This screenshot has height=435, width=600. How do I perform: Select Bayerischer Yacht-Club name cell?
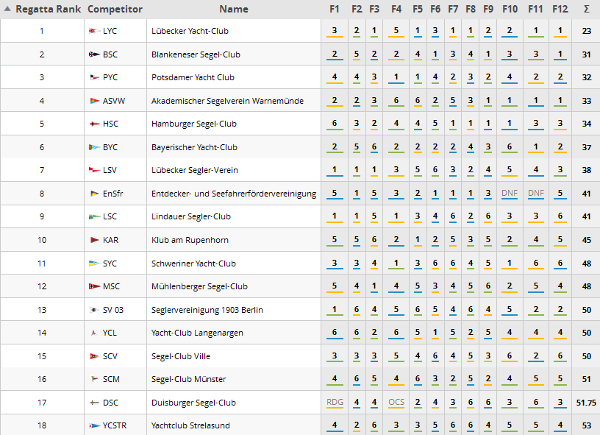point(194,147)
